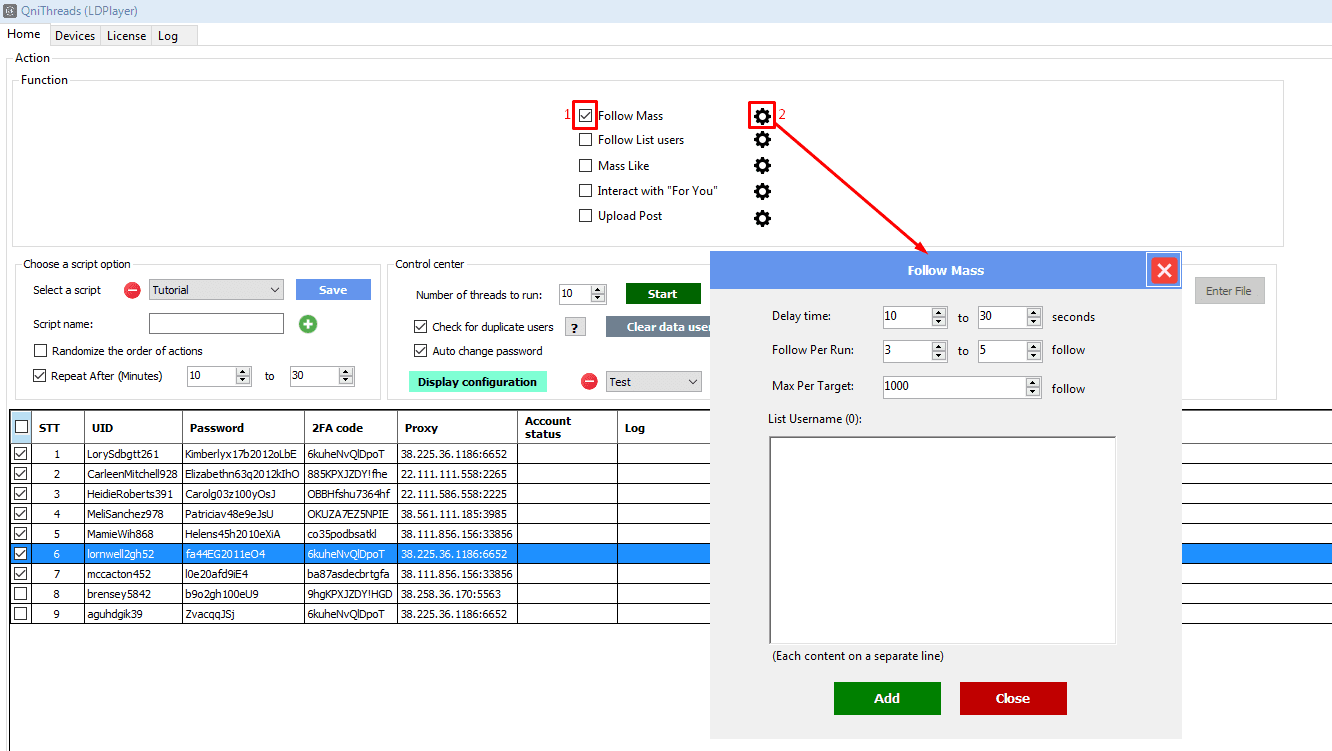Remove Test configuration with red minus icon
Viewport: 1332px width, 751px height.
pyautogui.click(x=589, y=382)
